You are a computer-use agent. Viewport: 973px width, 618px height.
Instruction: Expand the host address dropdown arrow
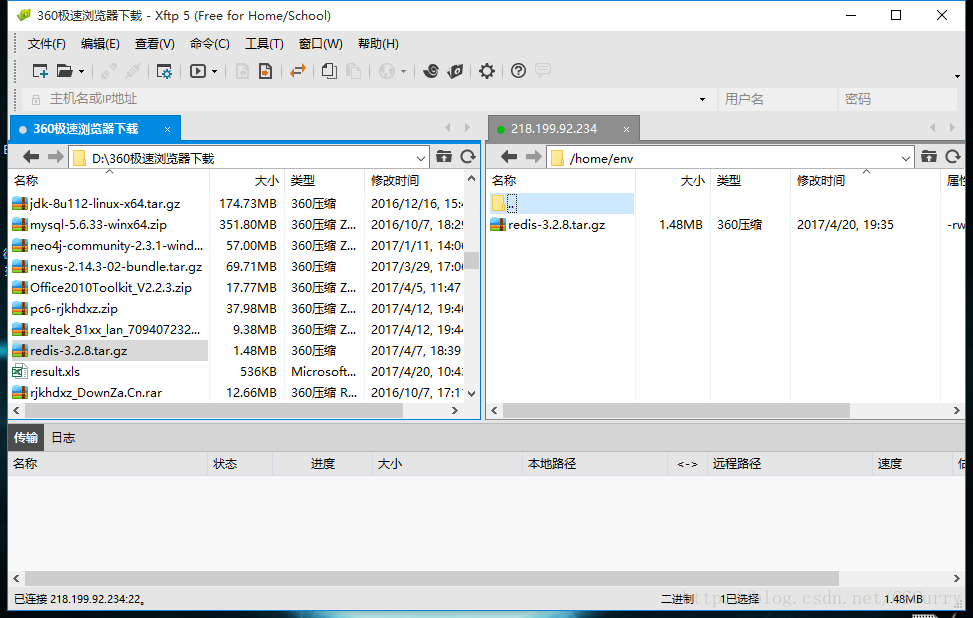[x=702, y=99]
